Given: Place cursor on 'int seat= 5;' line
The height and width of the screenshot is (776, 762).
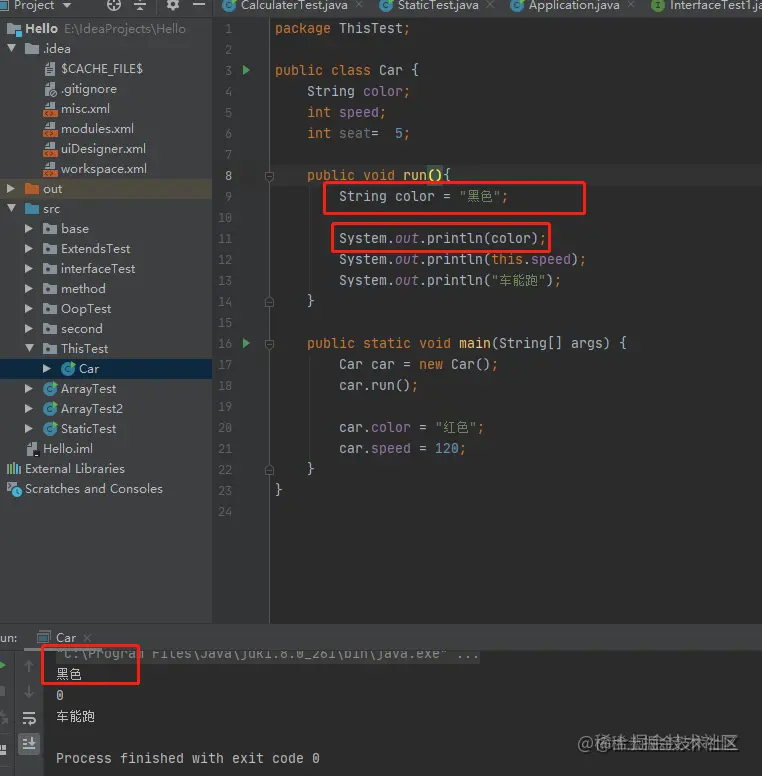Looking at the screenshot, I should (x=358, y=134).
